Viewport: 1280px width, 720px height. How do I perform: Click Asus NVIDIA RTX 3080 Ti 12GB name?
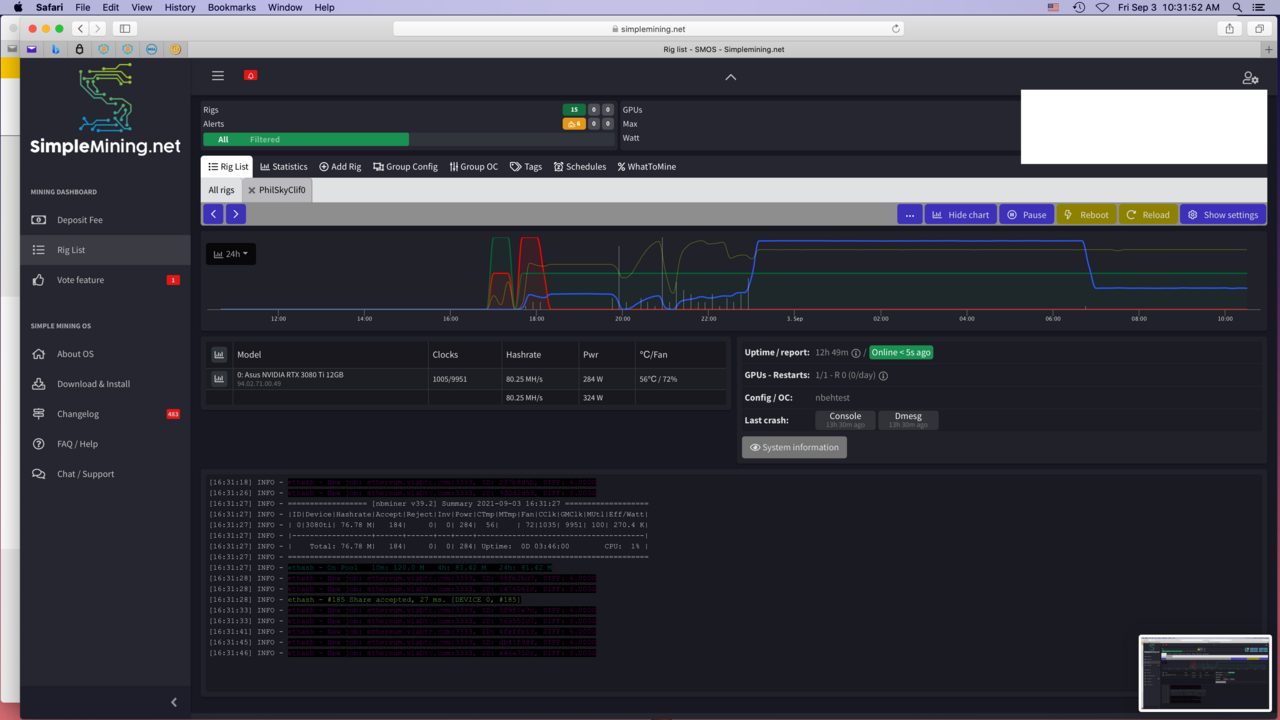[x=290, y=374]
